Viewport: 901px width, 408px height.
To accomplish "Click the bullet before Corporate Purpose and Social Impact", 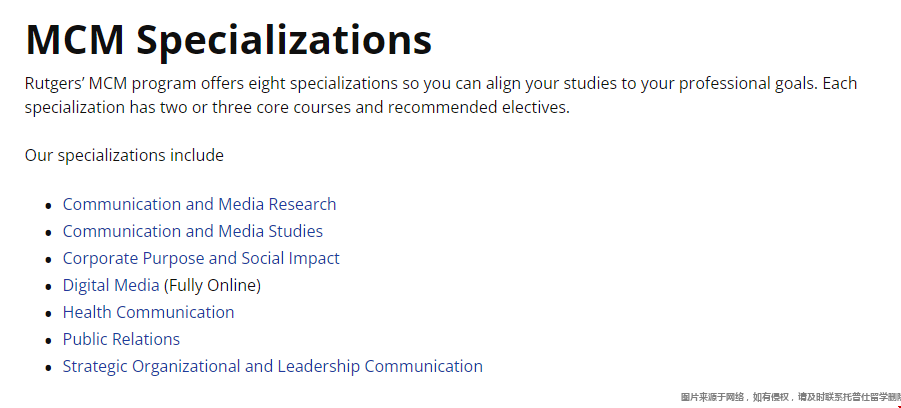I will (49, 260).
